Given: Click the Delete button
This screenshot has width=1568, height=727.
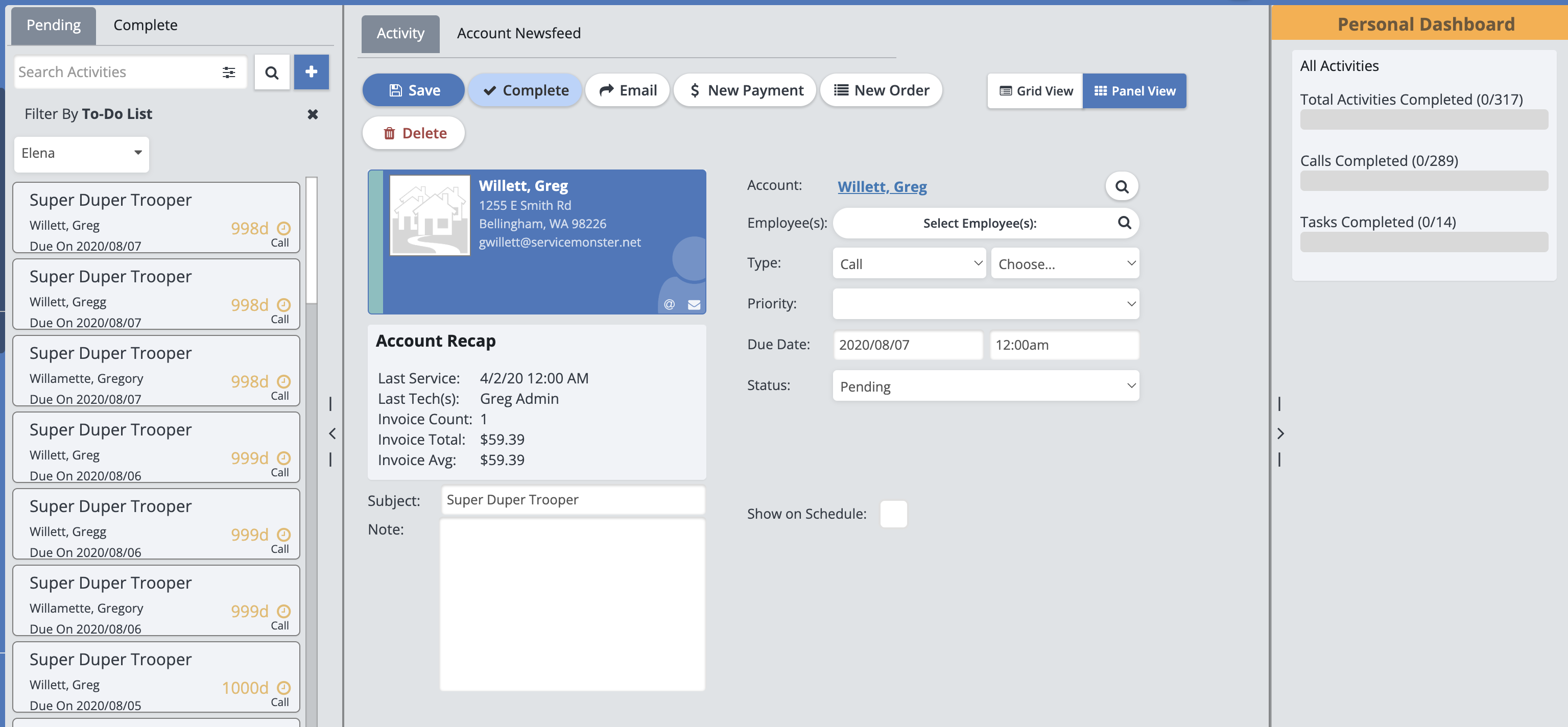Looking at the screenshot, I should click(x=414, y=133).
